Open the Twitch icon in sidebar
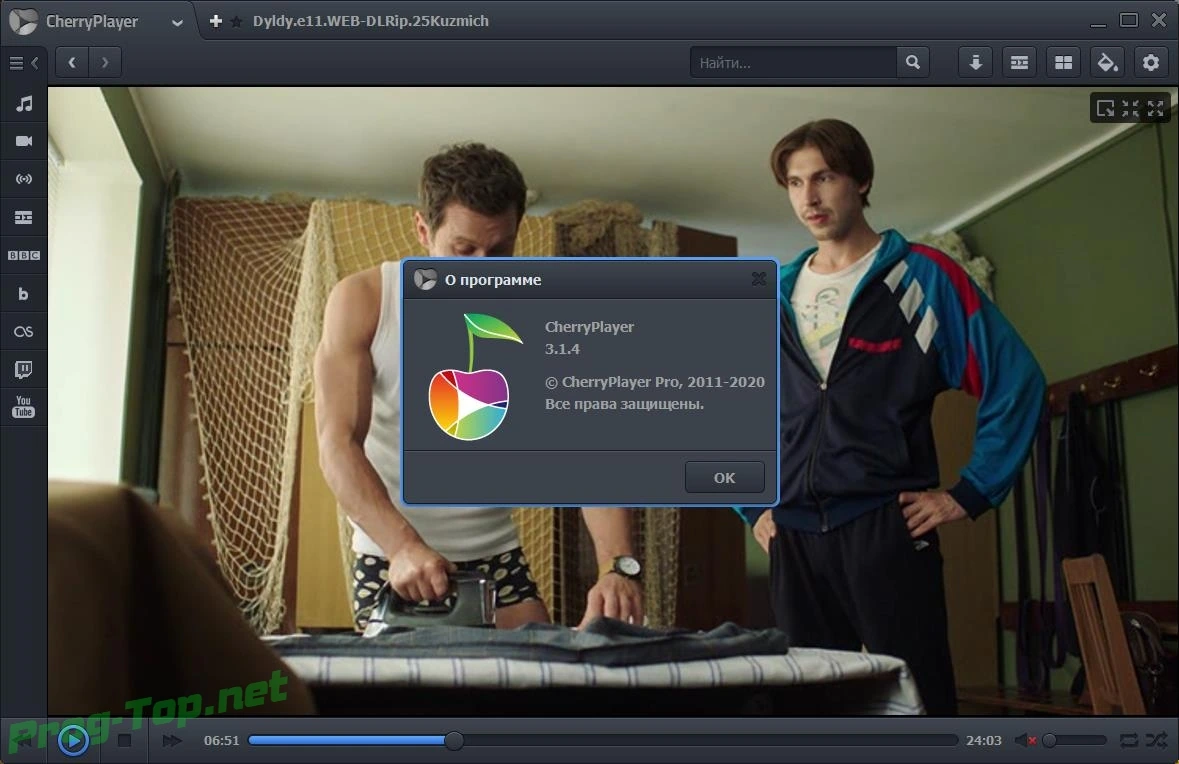The width and height of the screenshot is (1179, 764). point(24,369)
